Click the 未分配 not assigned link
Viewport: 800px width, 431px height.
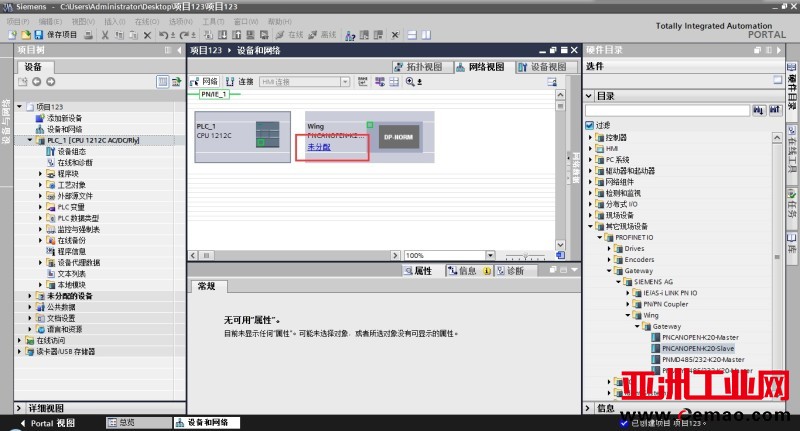(319, 147)
